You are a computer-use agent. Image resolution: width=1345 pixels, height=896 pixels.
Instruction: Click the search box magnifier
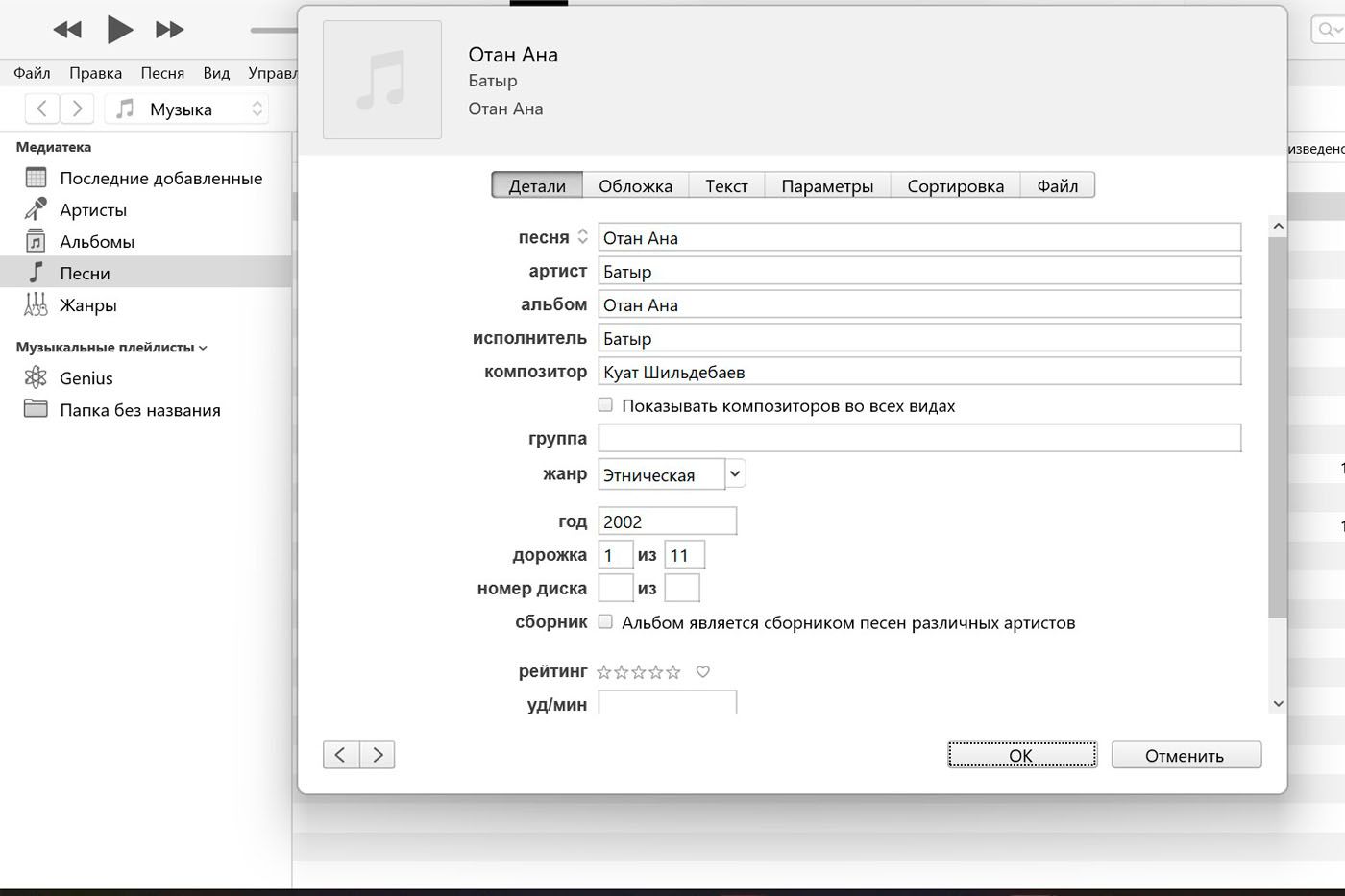[1327, 30]
